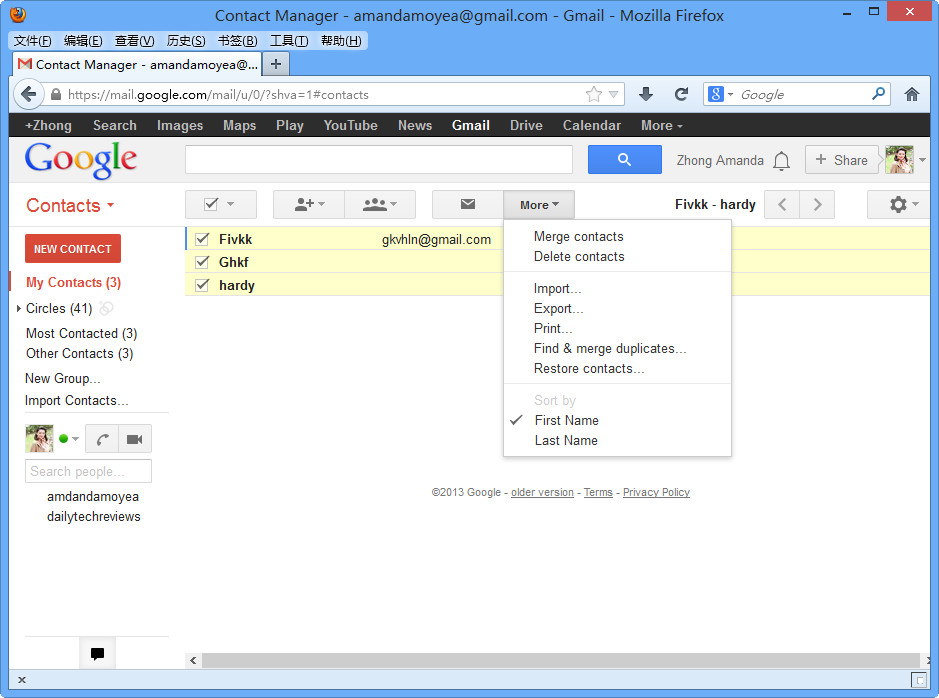
Task: Choose Import... from More menu
Action: pyautogui.click(x=558, y=289)
